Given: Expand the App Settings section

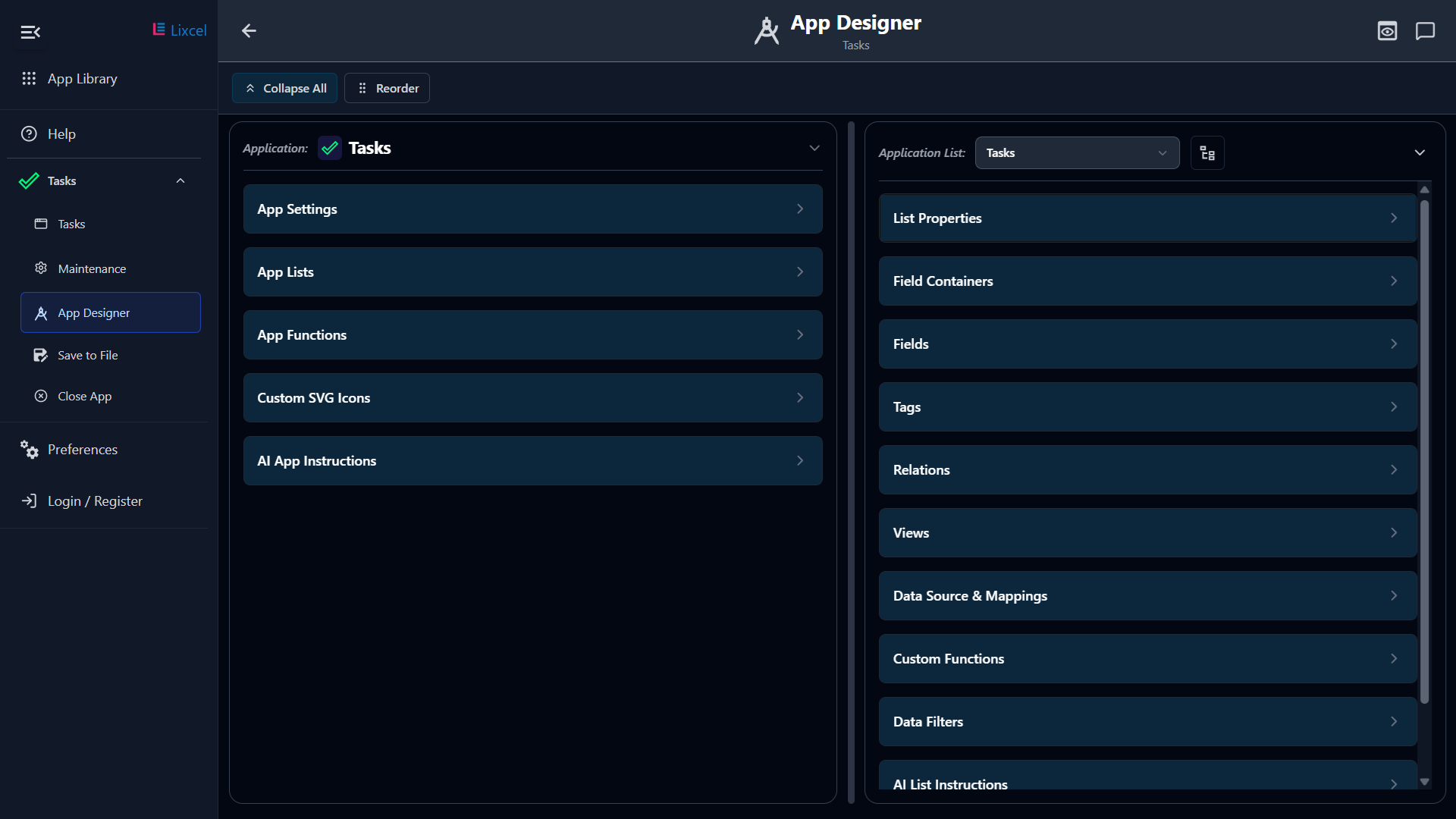Looking at the screenshot, I should [x=532, y=209].
